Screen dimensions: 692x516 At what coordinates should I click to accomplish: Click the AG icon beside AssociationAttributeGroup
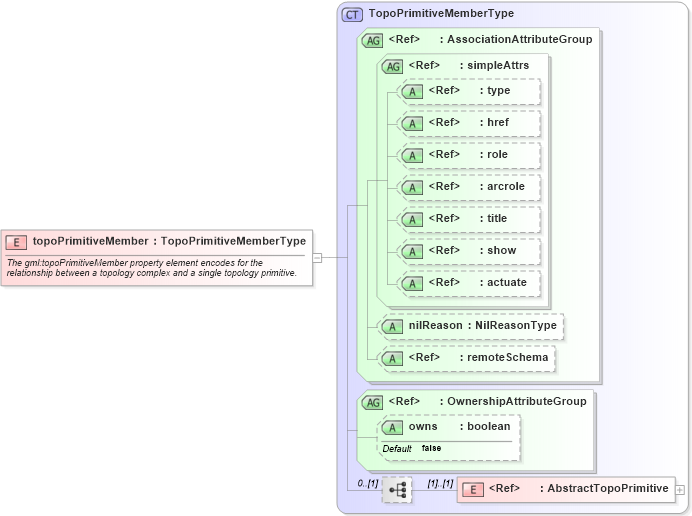pos(372,41)
